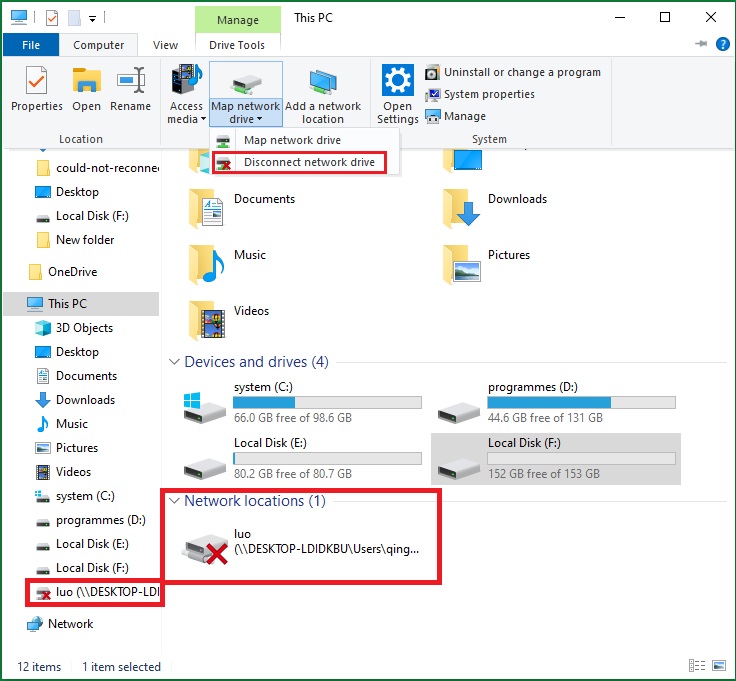Select Desktop under This PC in sidebar
Image resolution: width=736 pixels, height=681 pixels.
67,352
